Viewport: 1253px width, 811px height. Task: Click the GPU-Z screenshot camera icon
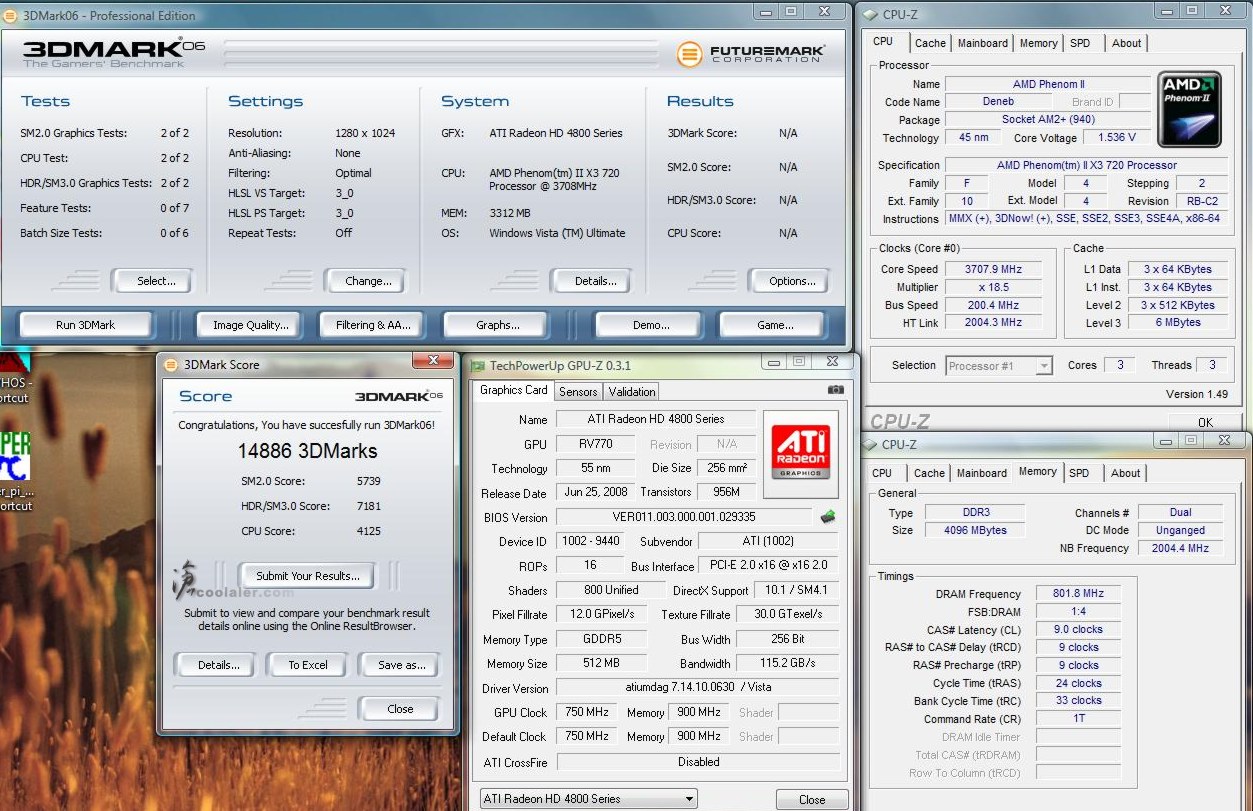coord(835,390)
